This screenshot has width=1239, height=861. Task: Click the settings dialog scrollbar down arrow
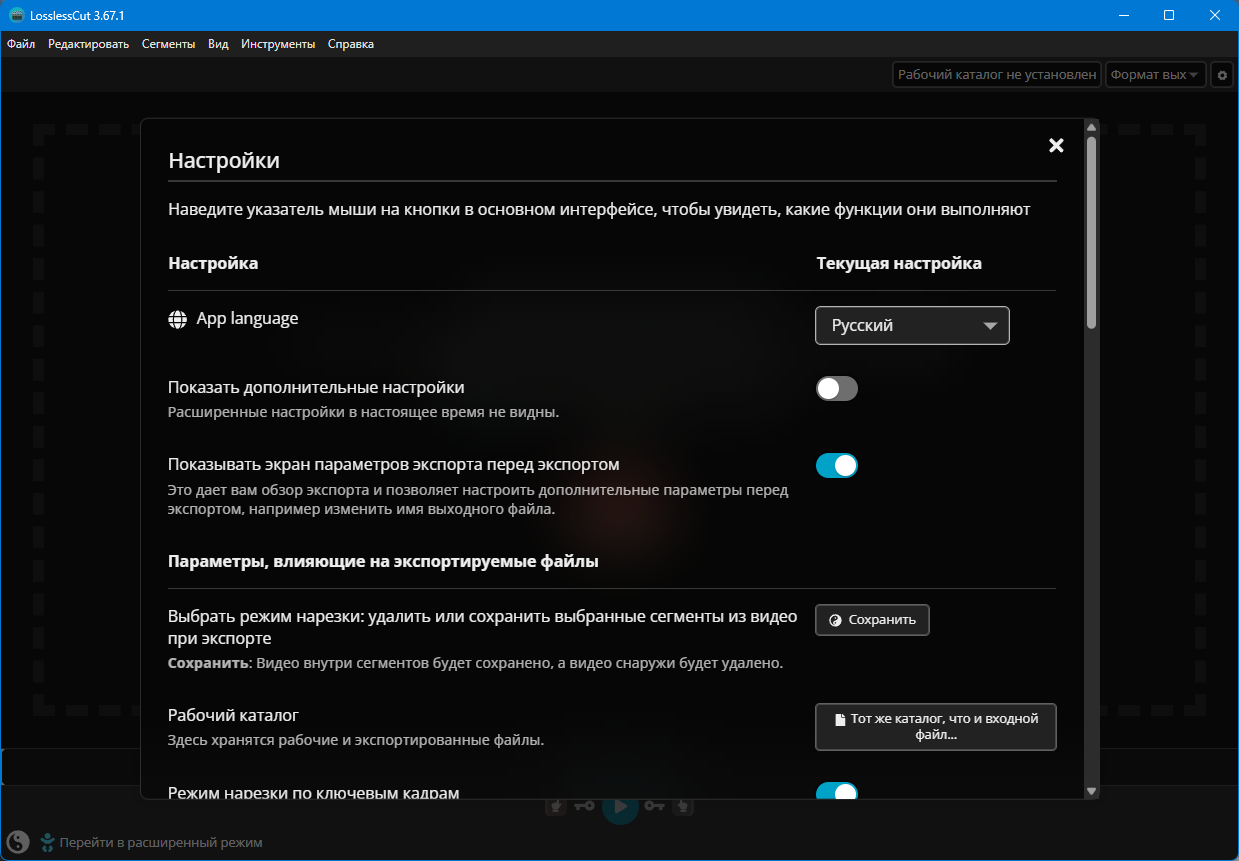tap(1091, 790)
